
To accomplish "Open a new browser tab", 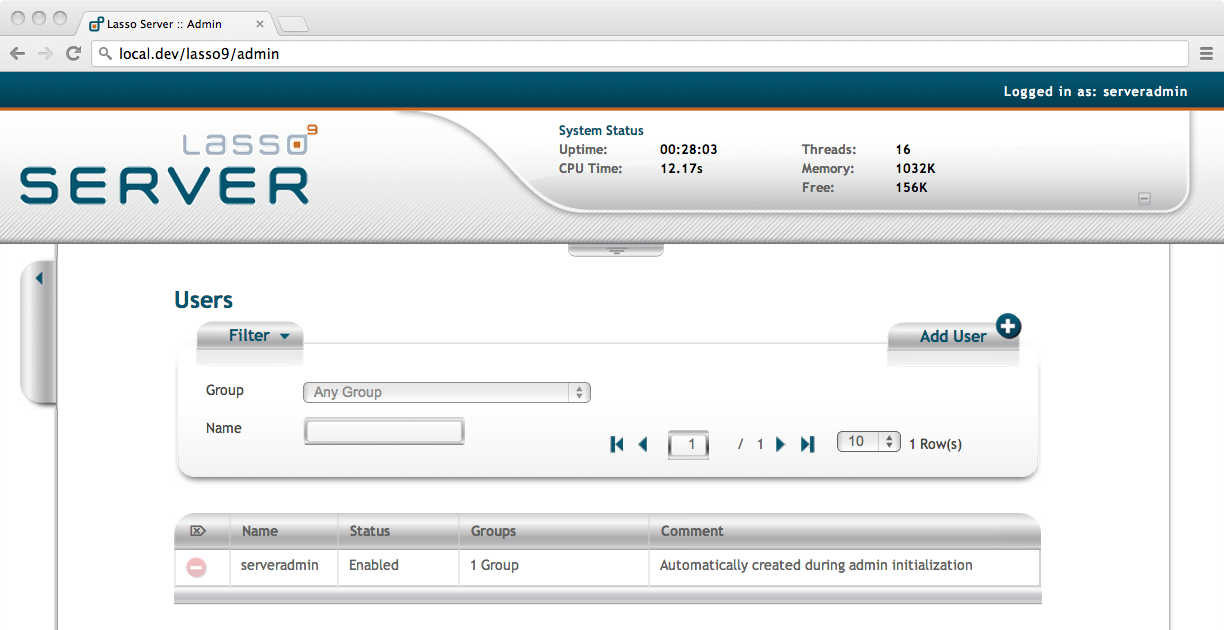I will [x=292, y=24].
